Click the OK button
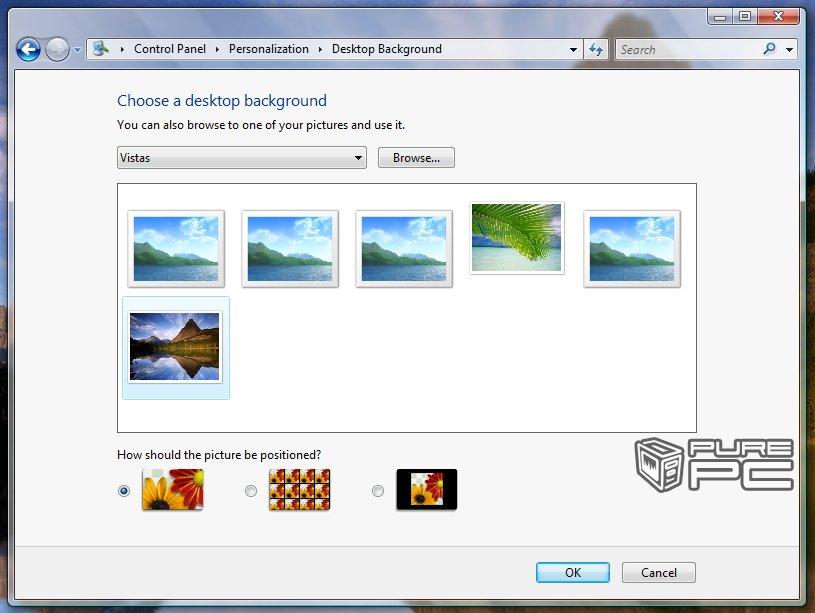This screenshot has height=613, width=815. coord(573,572)
